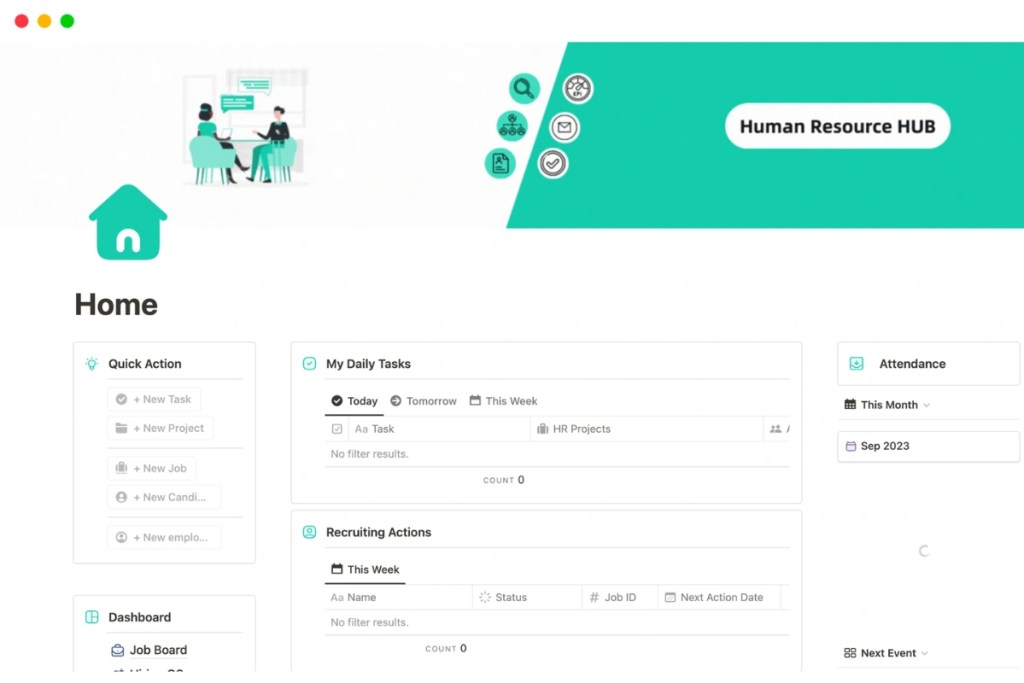Click the calendar icon beside Sep 2023
The width and height of the screenshot is (1024, 683).
(x=850, y=446)
